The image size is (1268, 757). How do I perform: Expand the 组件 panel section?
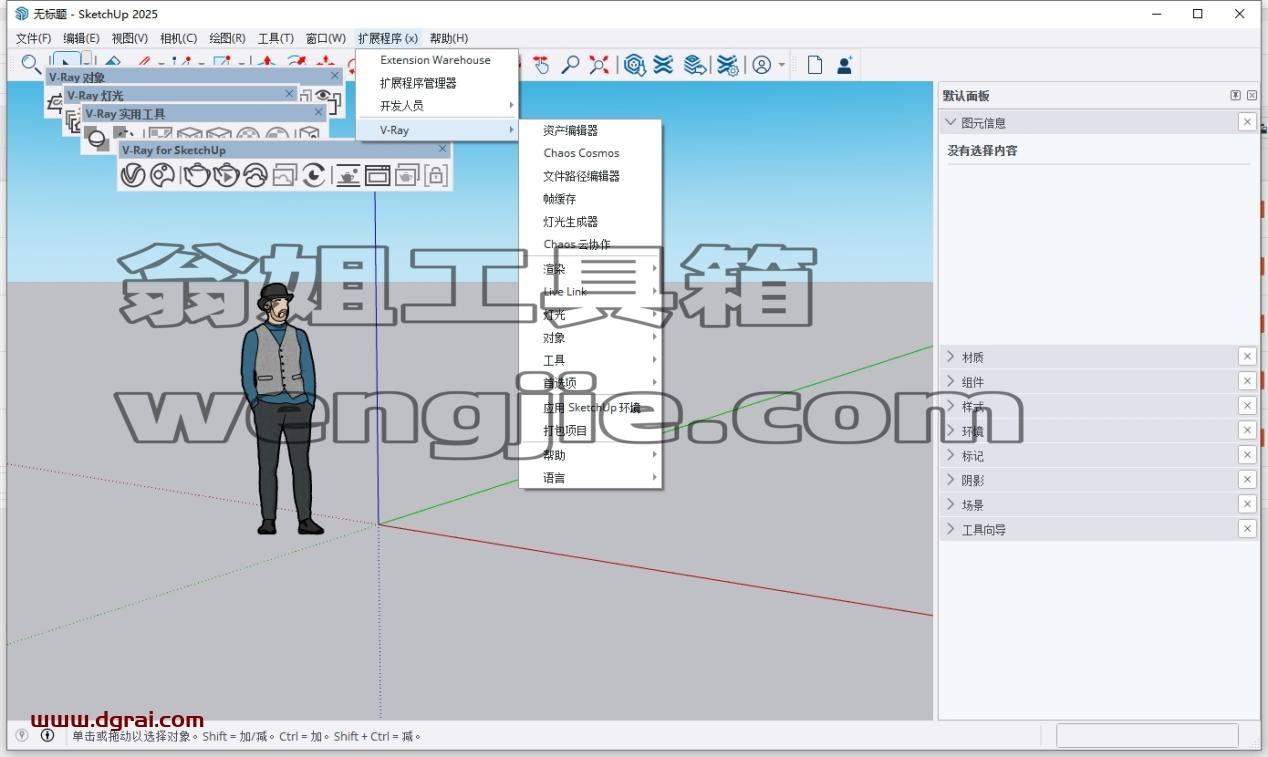tap(951, 381)
